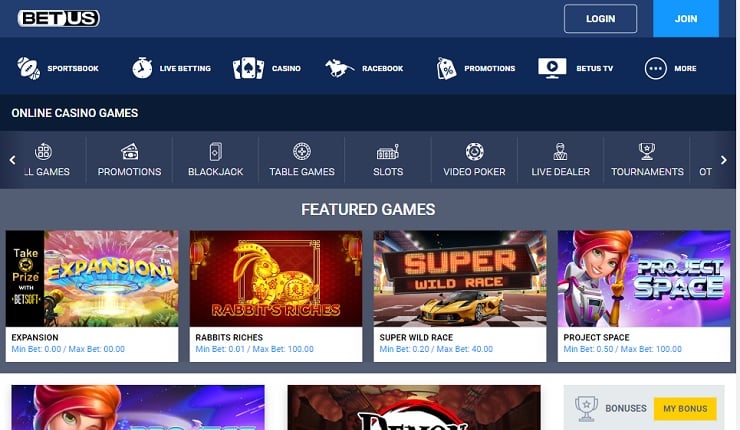The image size is (740, 430).
Task: Open the large Demon game banner
Action: (414, 407)
